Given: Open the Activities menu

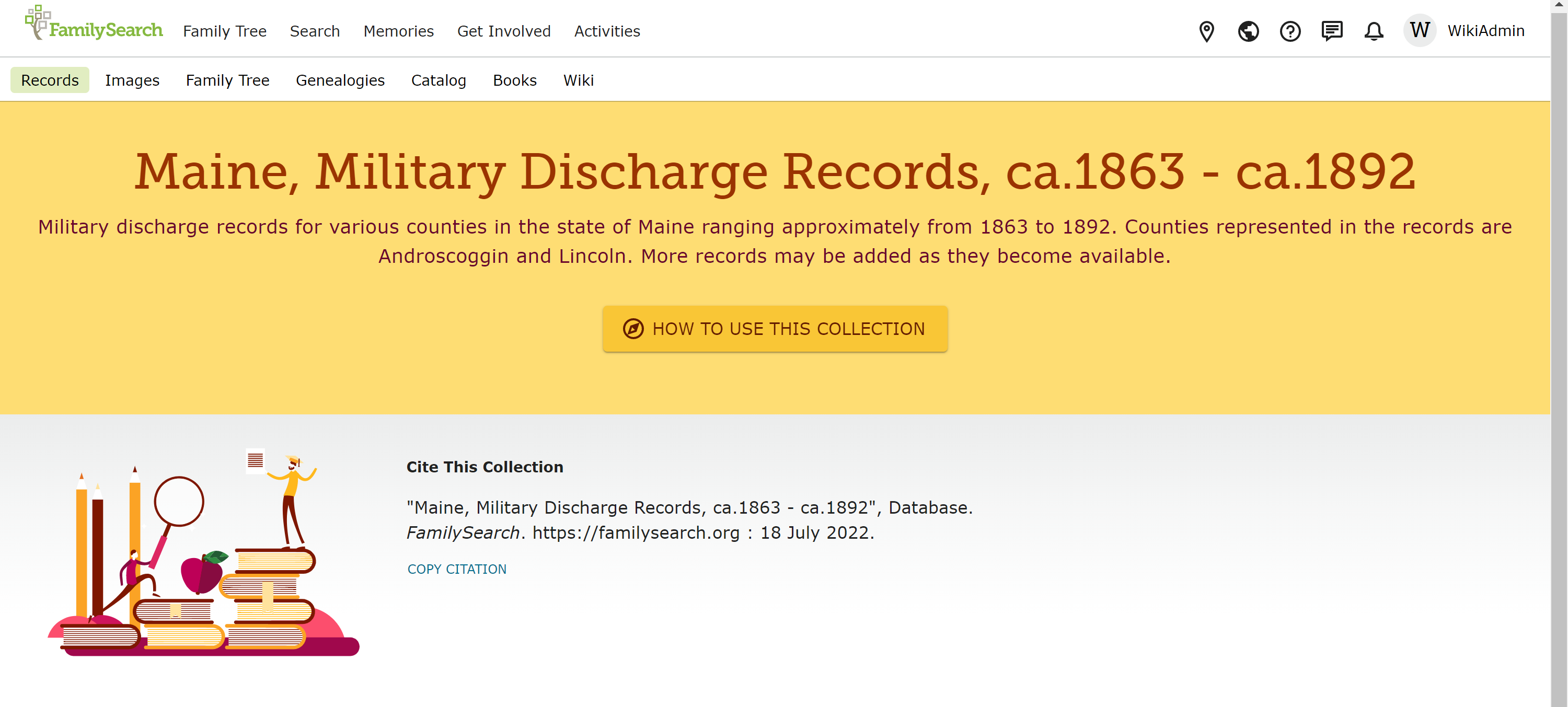Looking at the screenshot, I should [x=607, y=31].
